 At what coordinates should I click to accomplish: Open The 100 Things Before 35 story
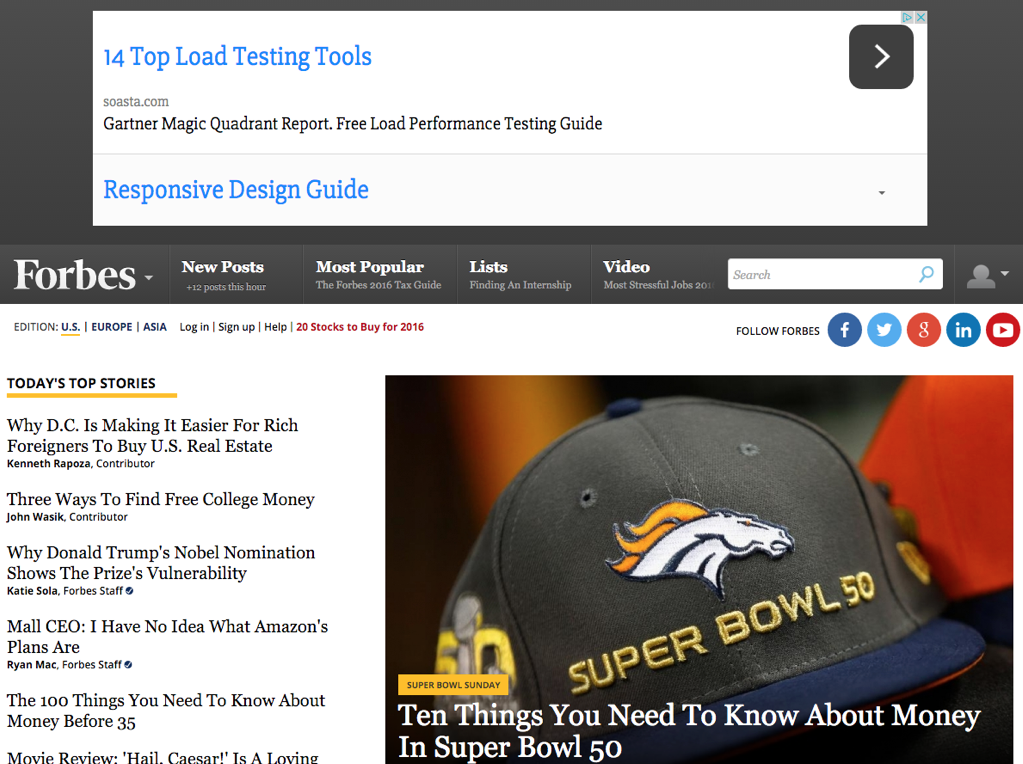(x=166, y=711)
